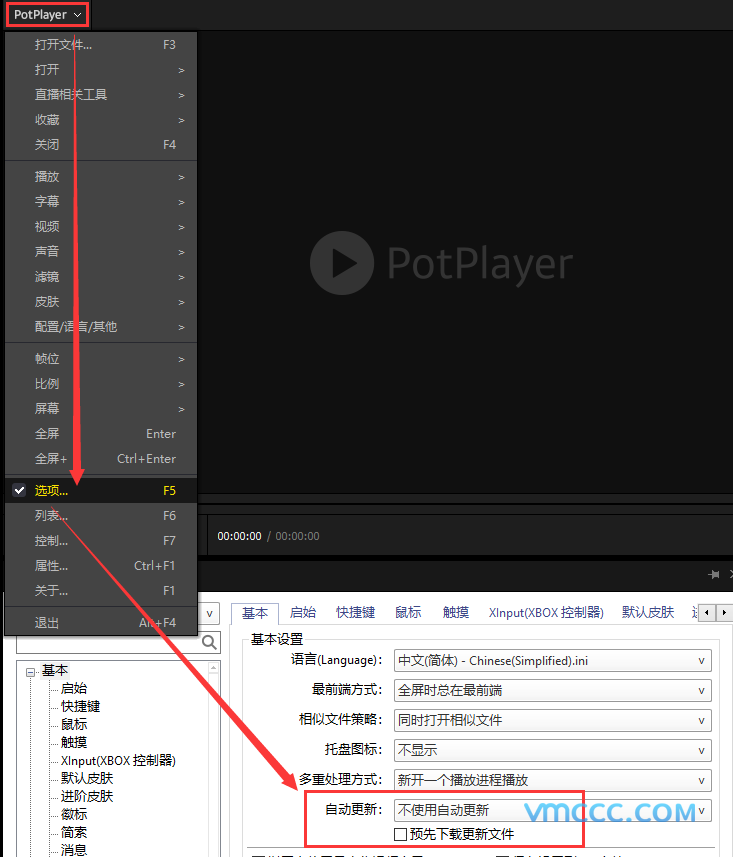Choose 关于... F1 from the menu
This screenshot has height=857, width=733.
click(101, 591)
